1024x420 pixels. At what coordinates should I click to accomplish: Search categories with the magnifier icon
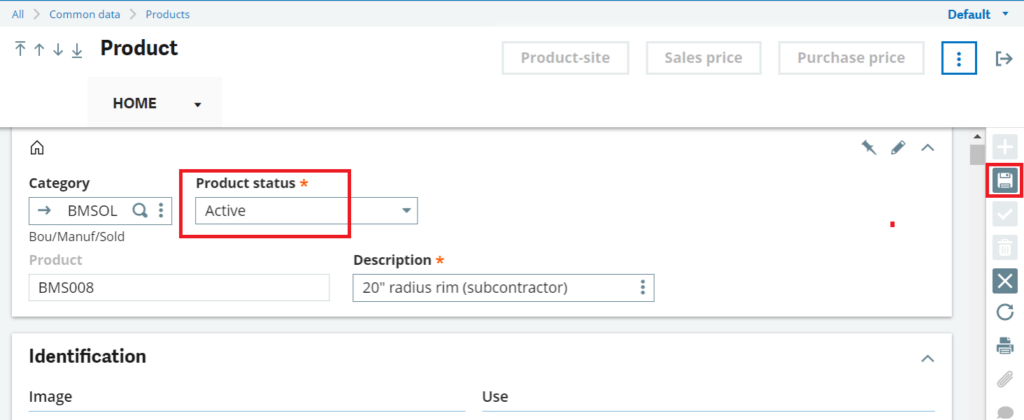tap(140, 210)
